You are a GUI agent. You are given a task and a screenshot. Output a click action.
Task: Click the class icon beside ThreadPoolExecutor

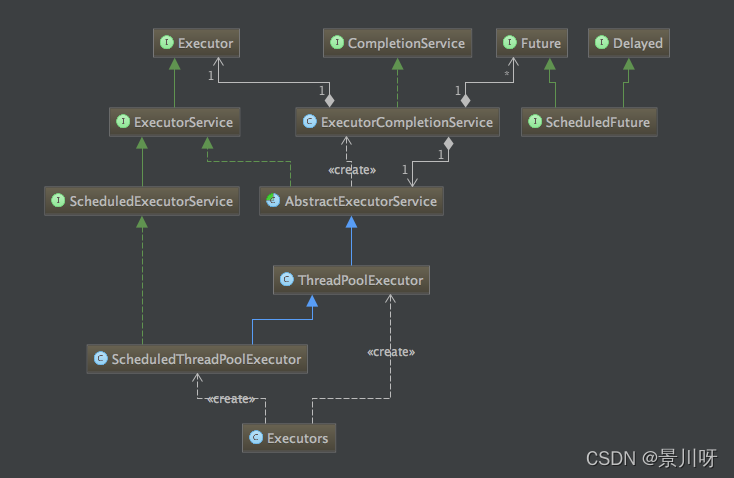coord(286,280)
